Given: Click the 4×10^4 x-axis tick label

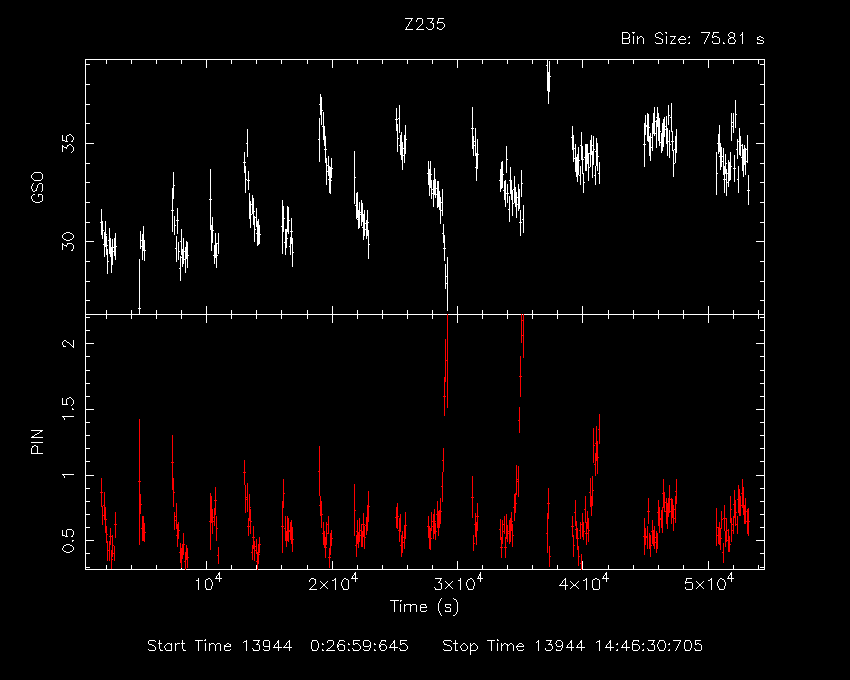Looking at the screenshot, I should [584, 583].
